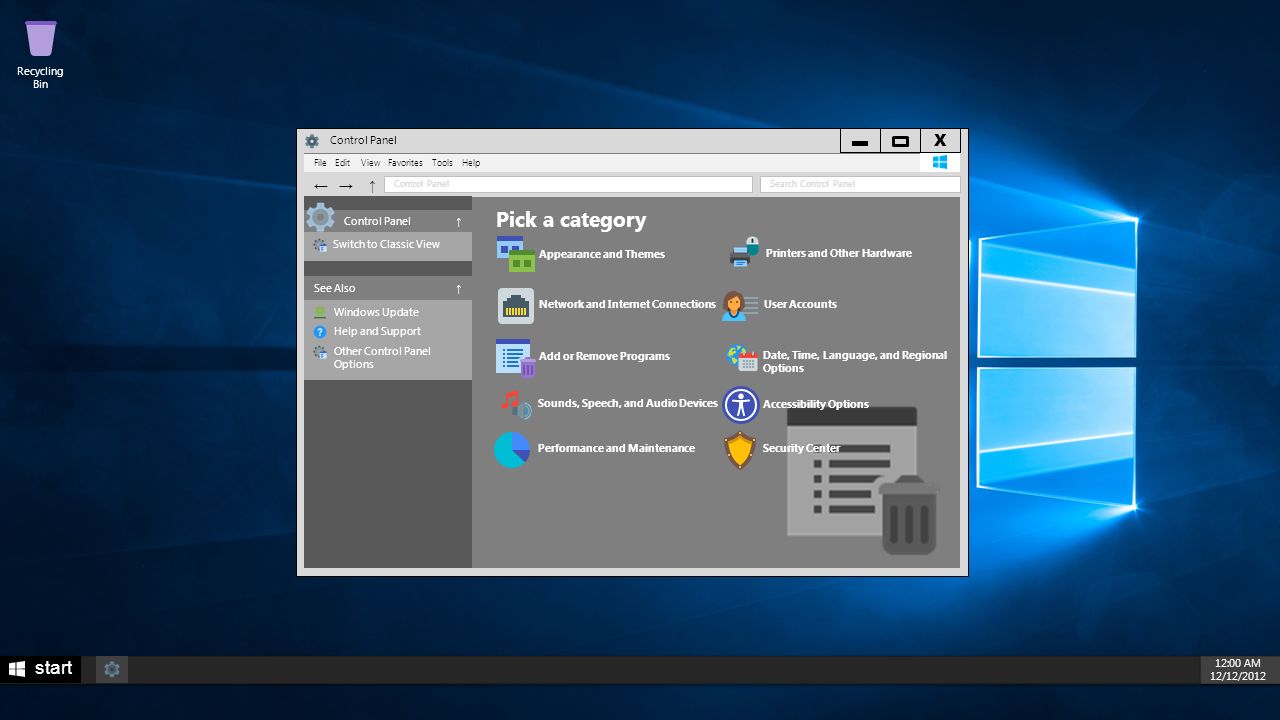1280x720 pixels.
Task: Open the Edit menu
Action: coord(343,163)
